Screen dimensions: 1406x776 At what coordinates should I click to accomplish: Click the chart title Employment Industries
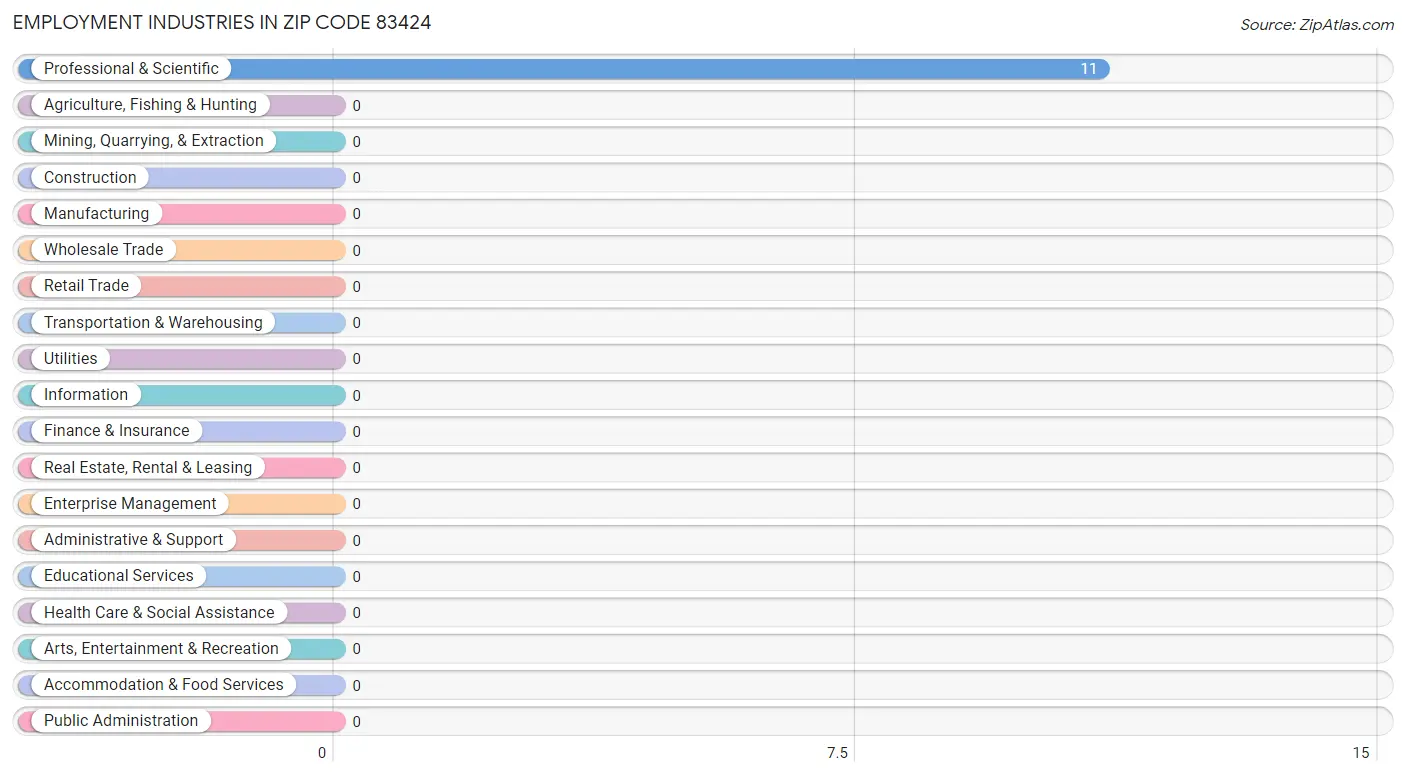click(222, 22)
